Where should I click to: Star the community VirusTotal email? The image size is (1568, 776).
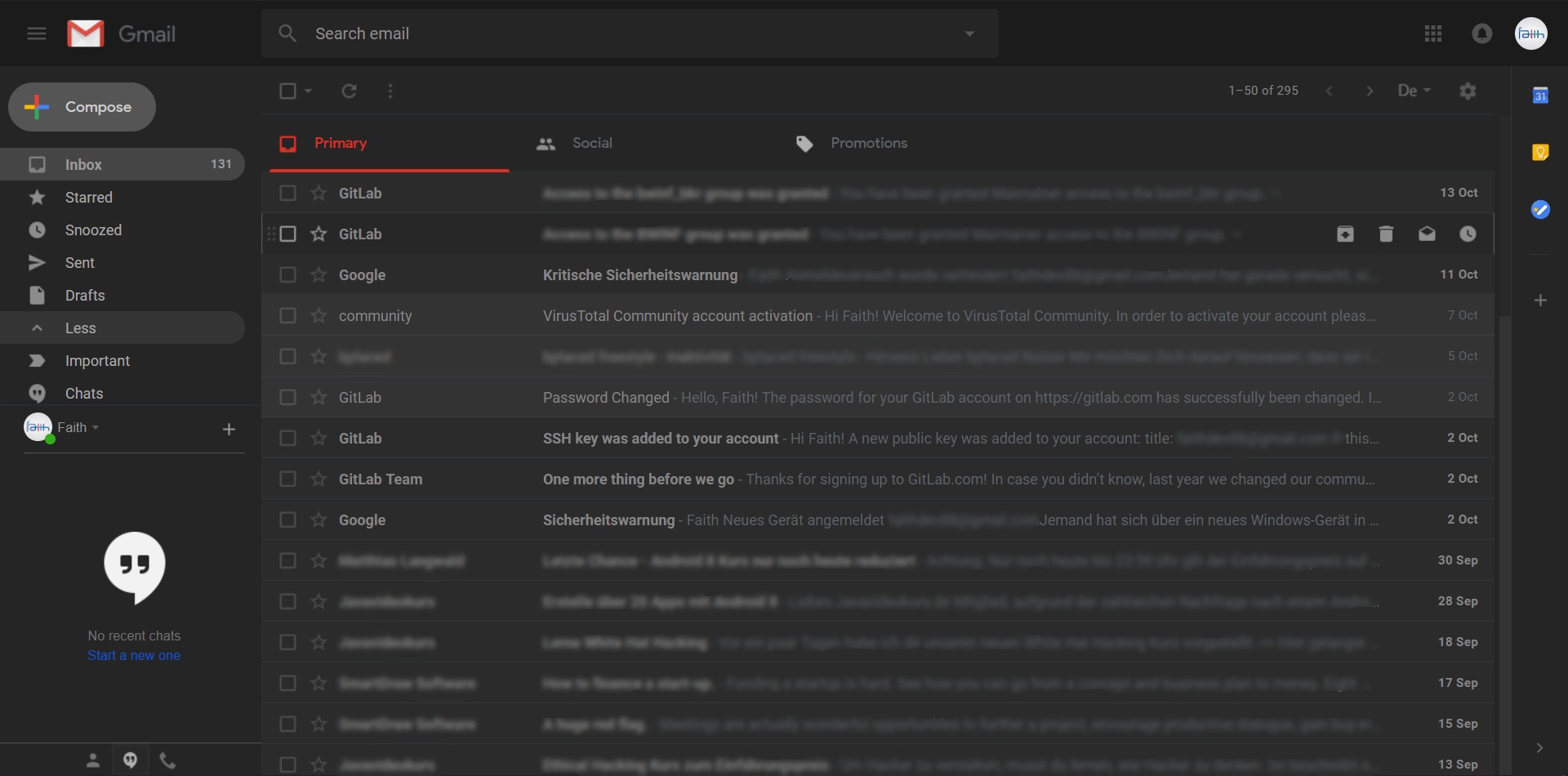click(x=318, y=315)
